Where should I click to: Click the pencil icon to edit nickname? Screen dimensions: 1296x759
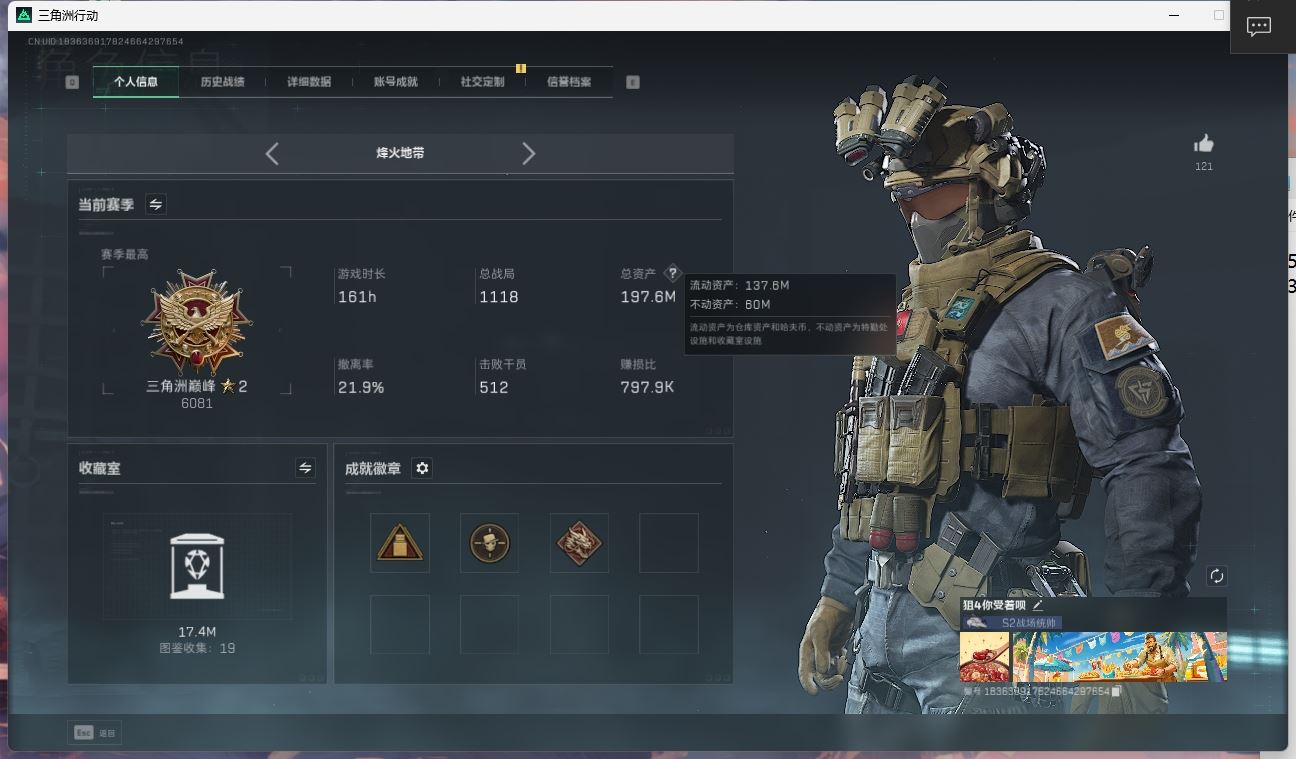pos(1038,605)
